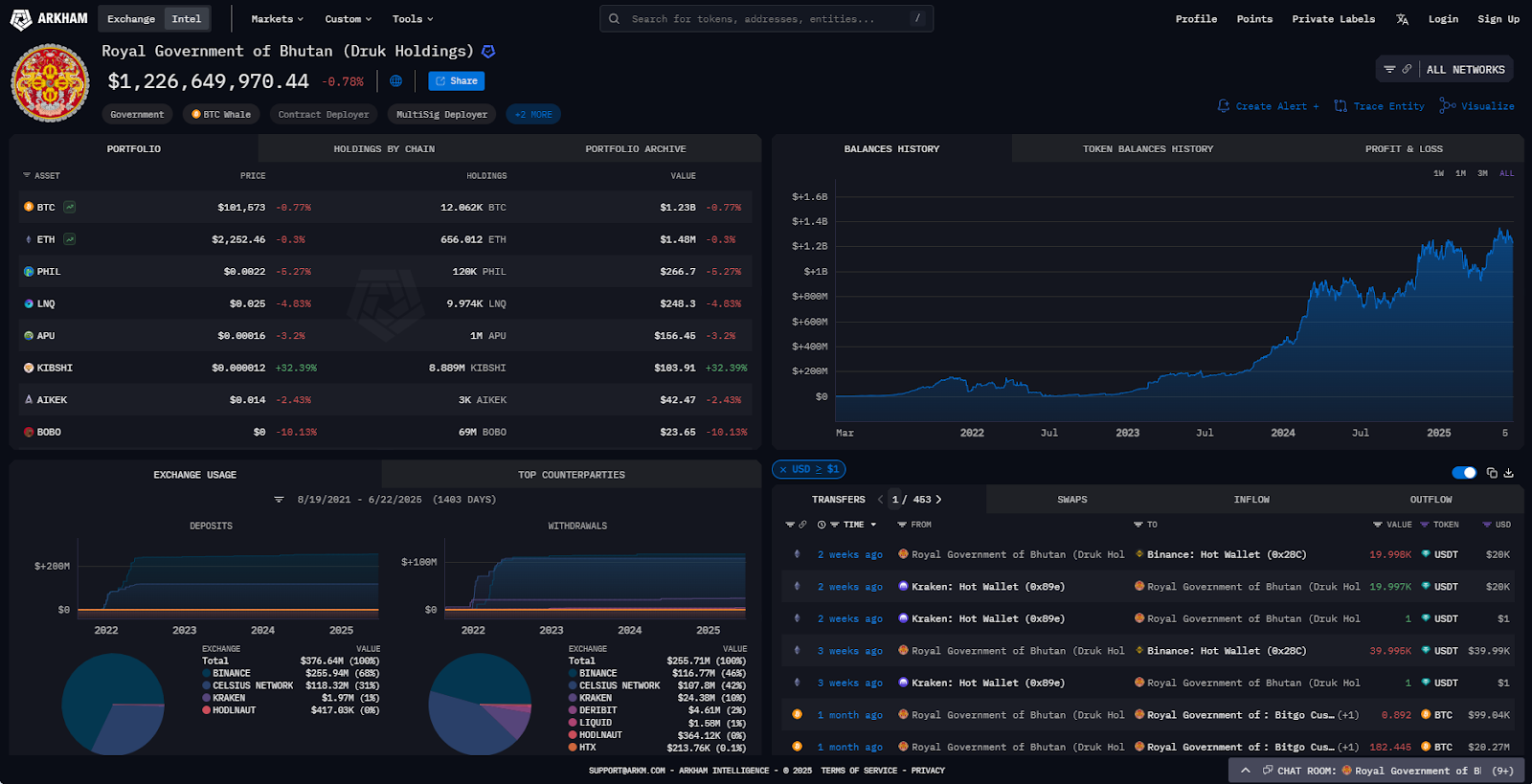This screenshot has width=1532, height=784.
Task: Click the link icon in network filter
Action: tap(1407, 69)
